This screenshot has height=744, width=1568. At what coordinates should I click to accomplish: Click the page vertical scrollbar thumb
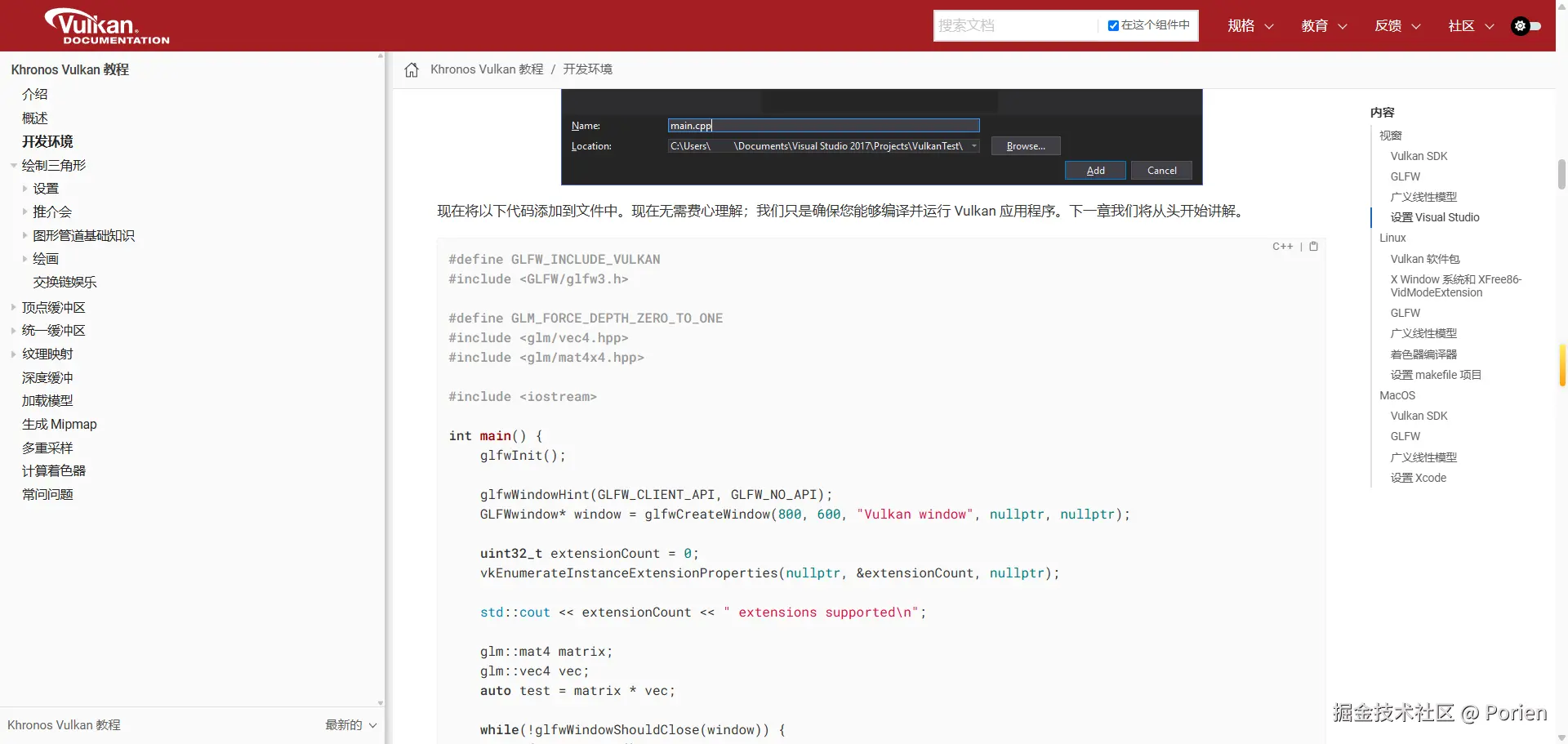1561,174
